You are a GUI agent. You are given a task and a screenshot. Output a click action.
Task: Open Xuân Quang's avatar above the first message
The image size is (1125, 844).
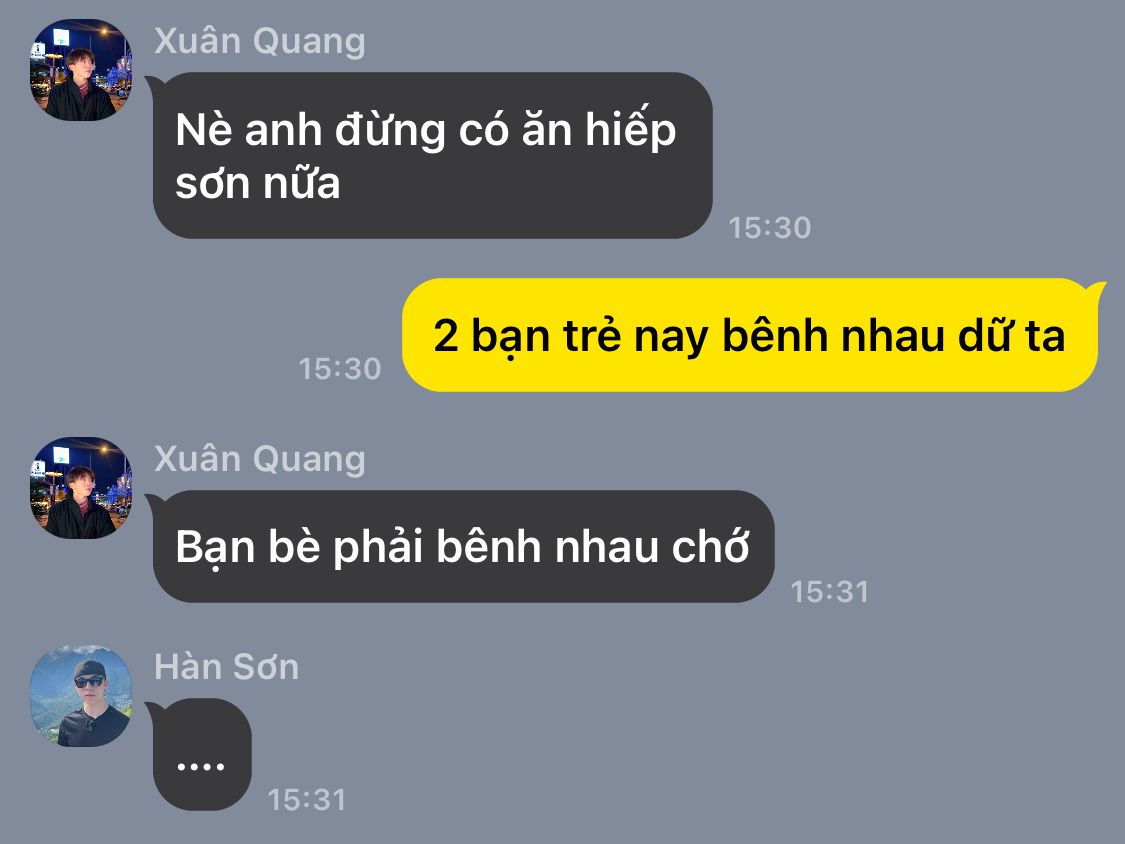[81, 70]
